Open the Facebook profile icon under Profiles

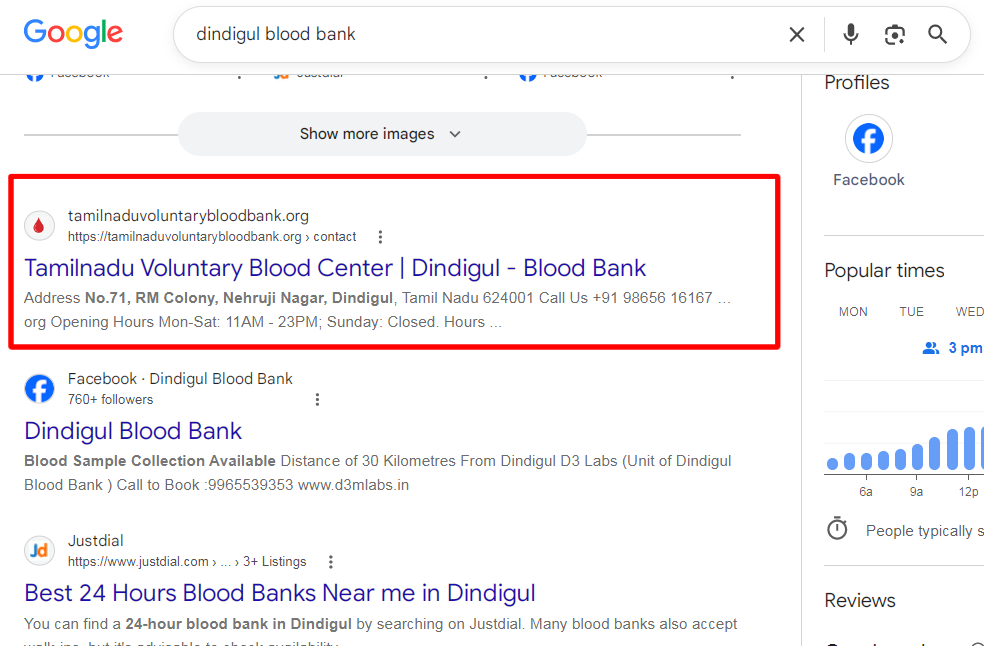[x=869, y=139]
